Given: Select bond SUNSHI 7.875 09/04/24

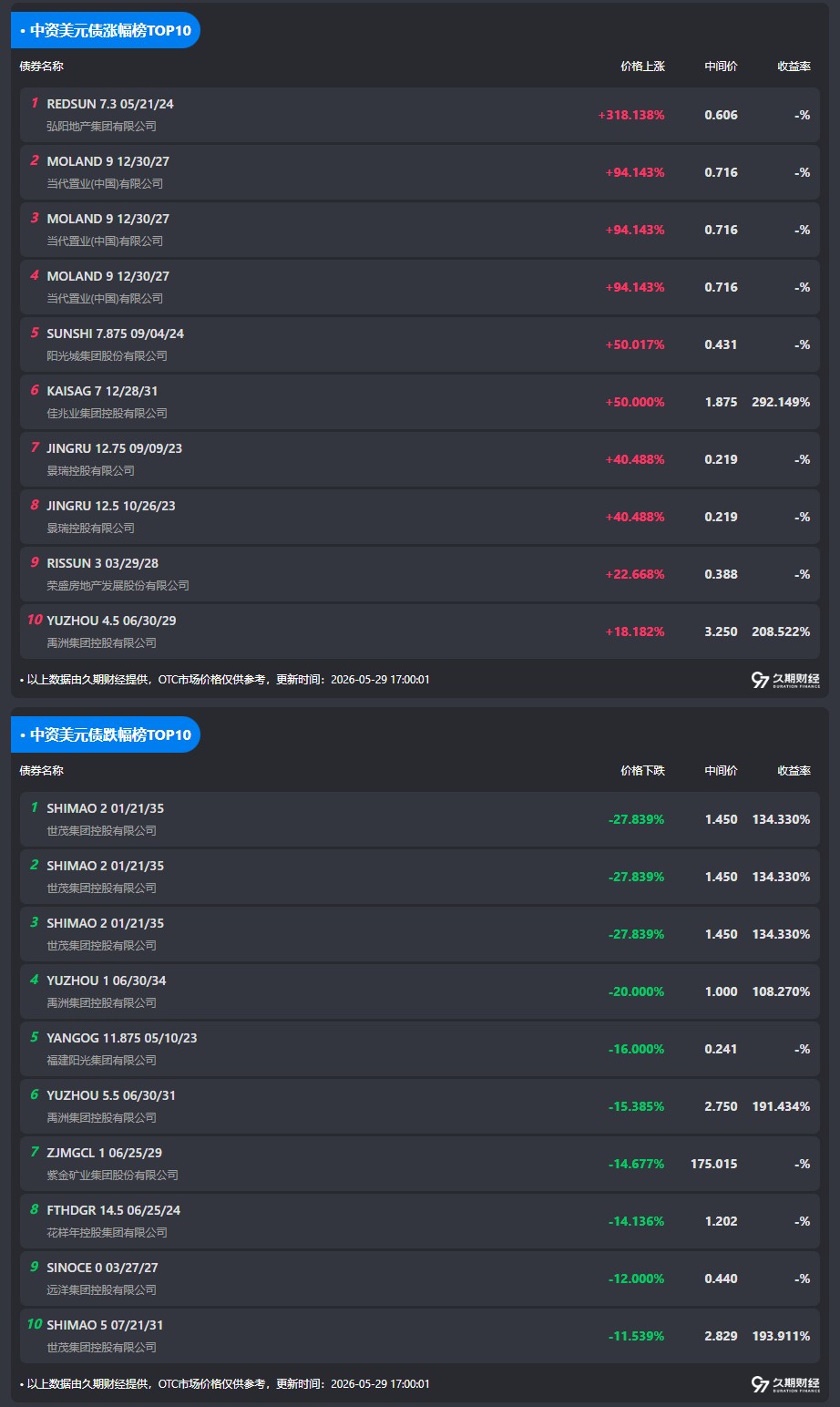Looking at the screenshot, I should point(116,334).
